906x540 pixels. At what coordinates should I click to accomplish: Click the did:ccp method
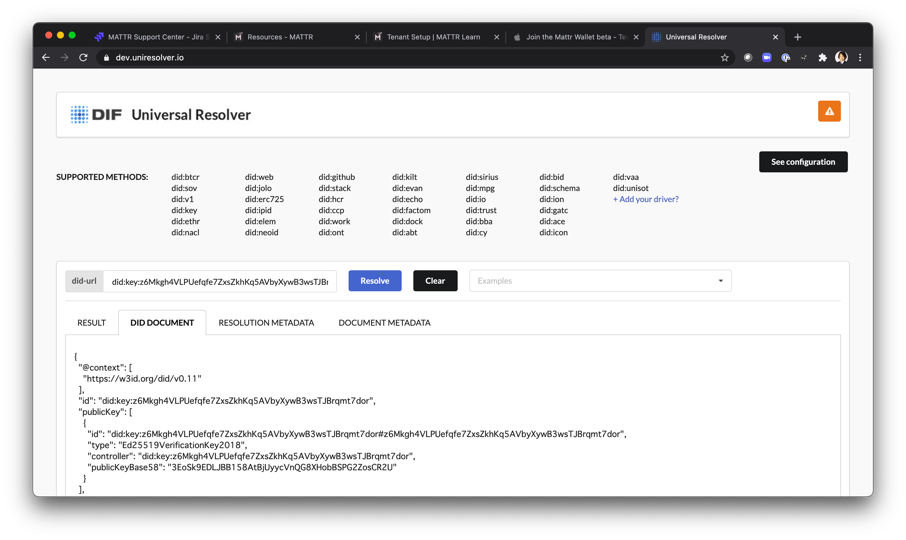tap(331, 210)
